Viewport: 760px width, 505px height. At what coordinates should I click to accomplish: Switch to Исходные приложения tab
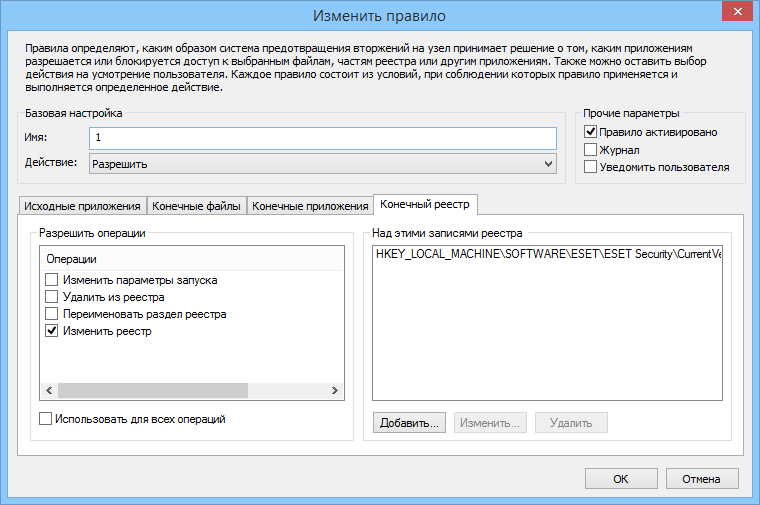(82, 206)
